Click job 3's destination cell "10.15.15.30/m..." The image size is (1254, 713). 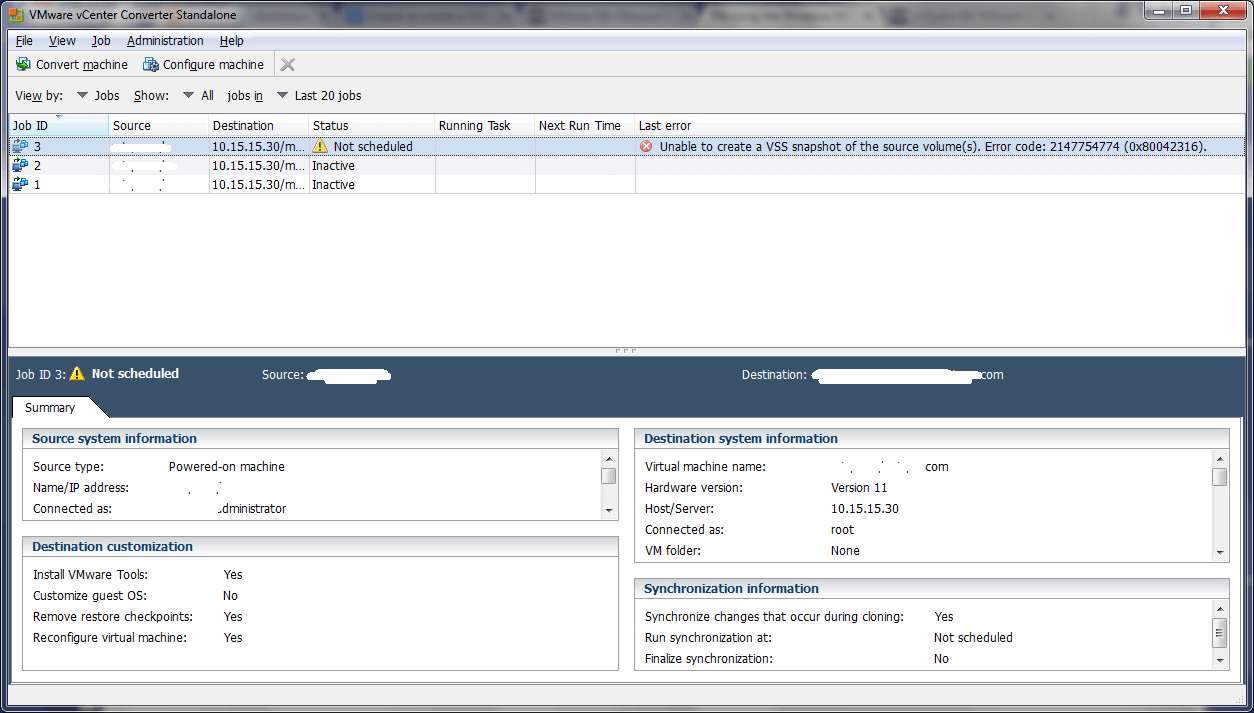(x=259, y=146)
